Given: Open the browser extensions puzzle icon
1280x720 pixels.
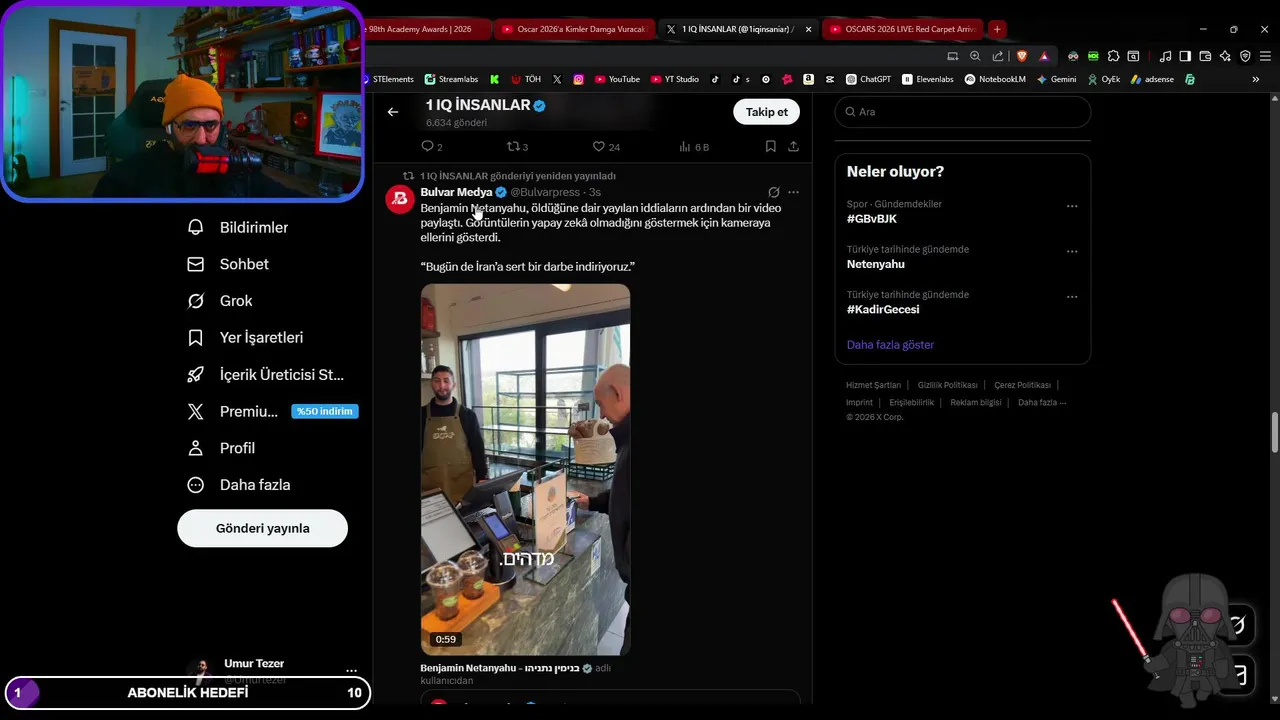Looking at the screenshot, I should coord(1113,56).
